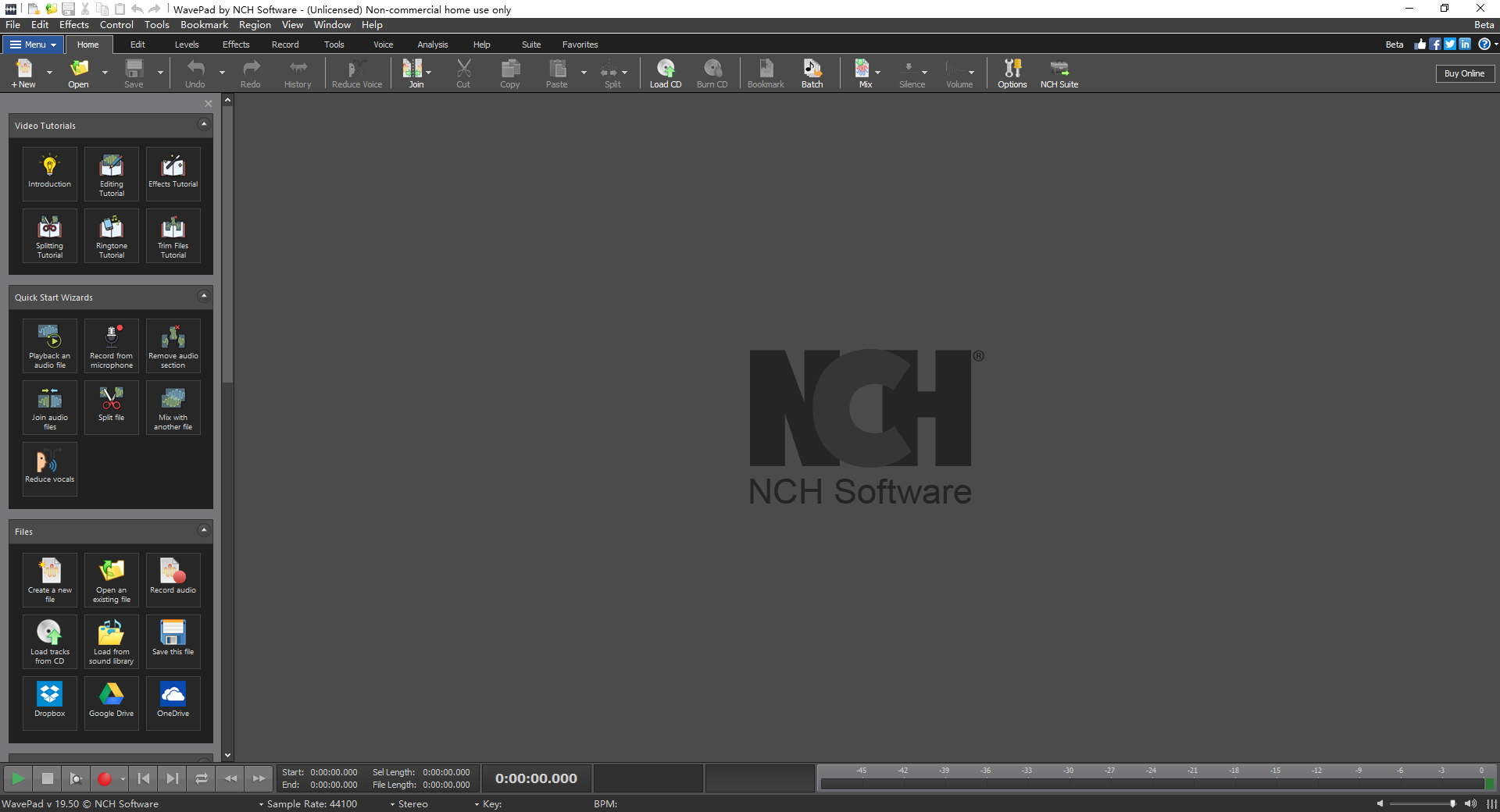Collapse the Quick Start Wizards panel

(204, 296)
